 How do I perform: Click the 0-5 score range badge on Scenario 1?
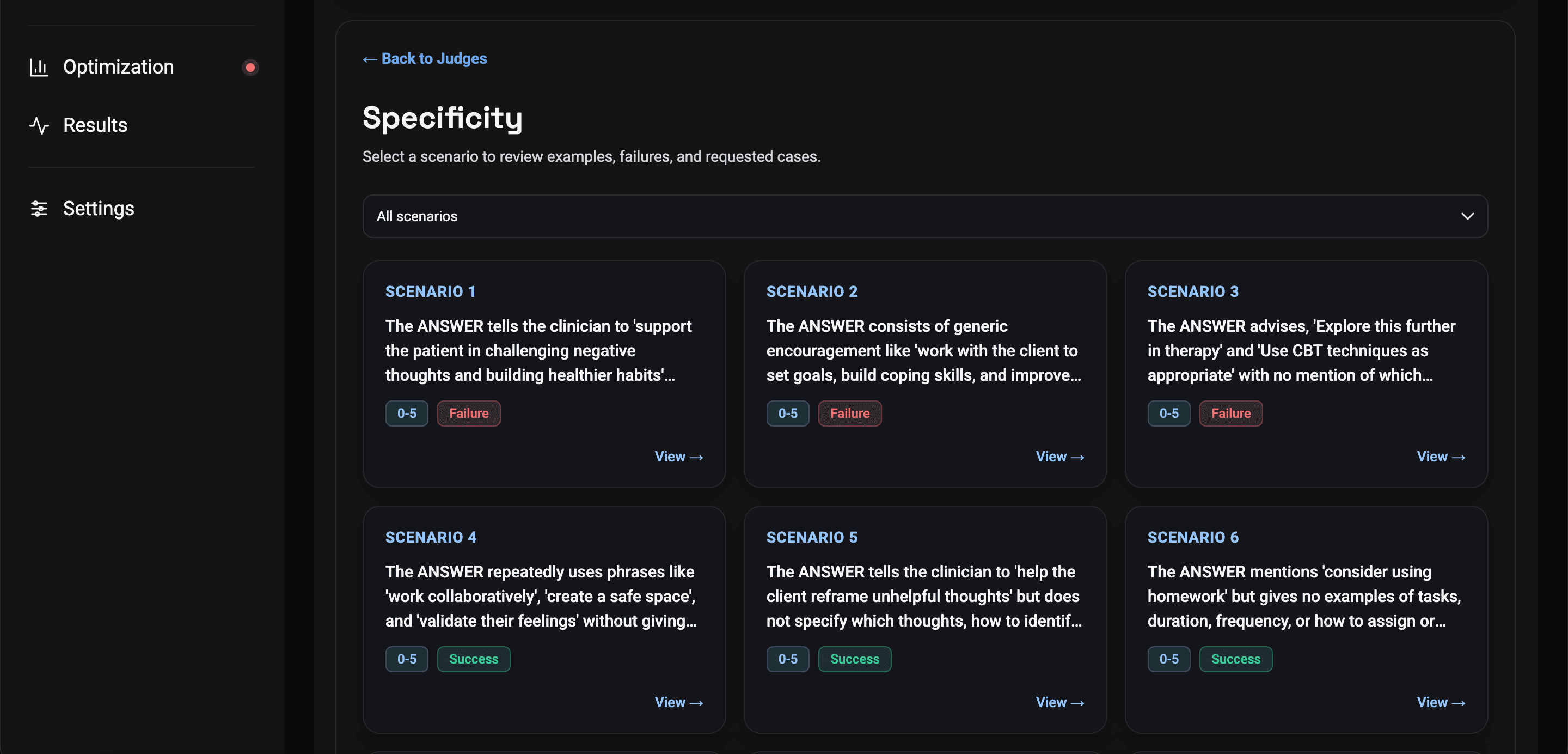point(407,413)
